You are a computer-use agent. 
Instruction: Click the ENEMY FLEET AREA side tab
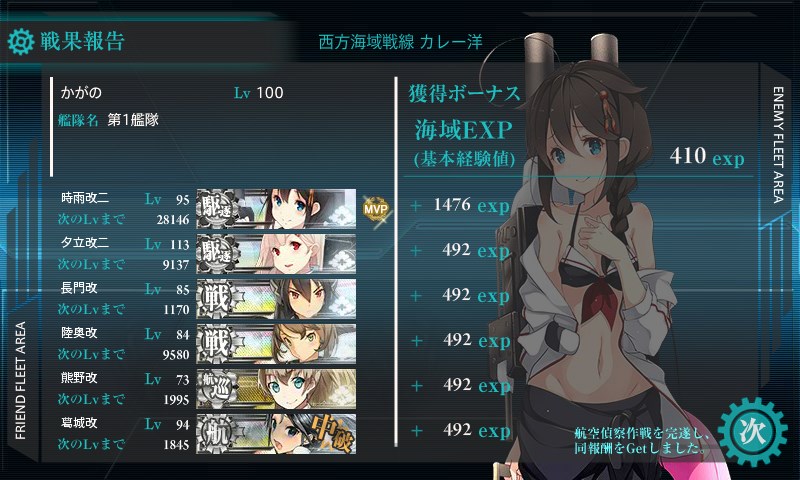point(778,145)
